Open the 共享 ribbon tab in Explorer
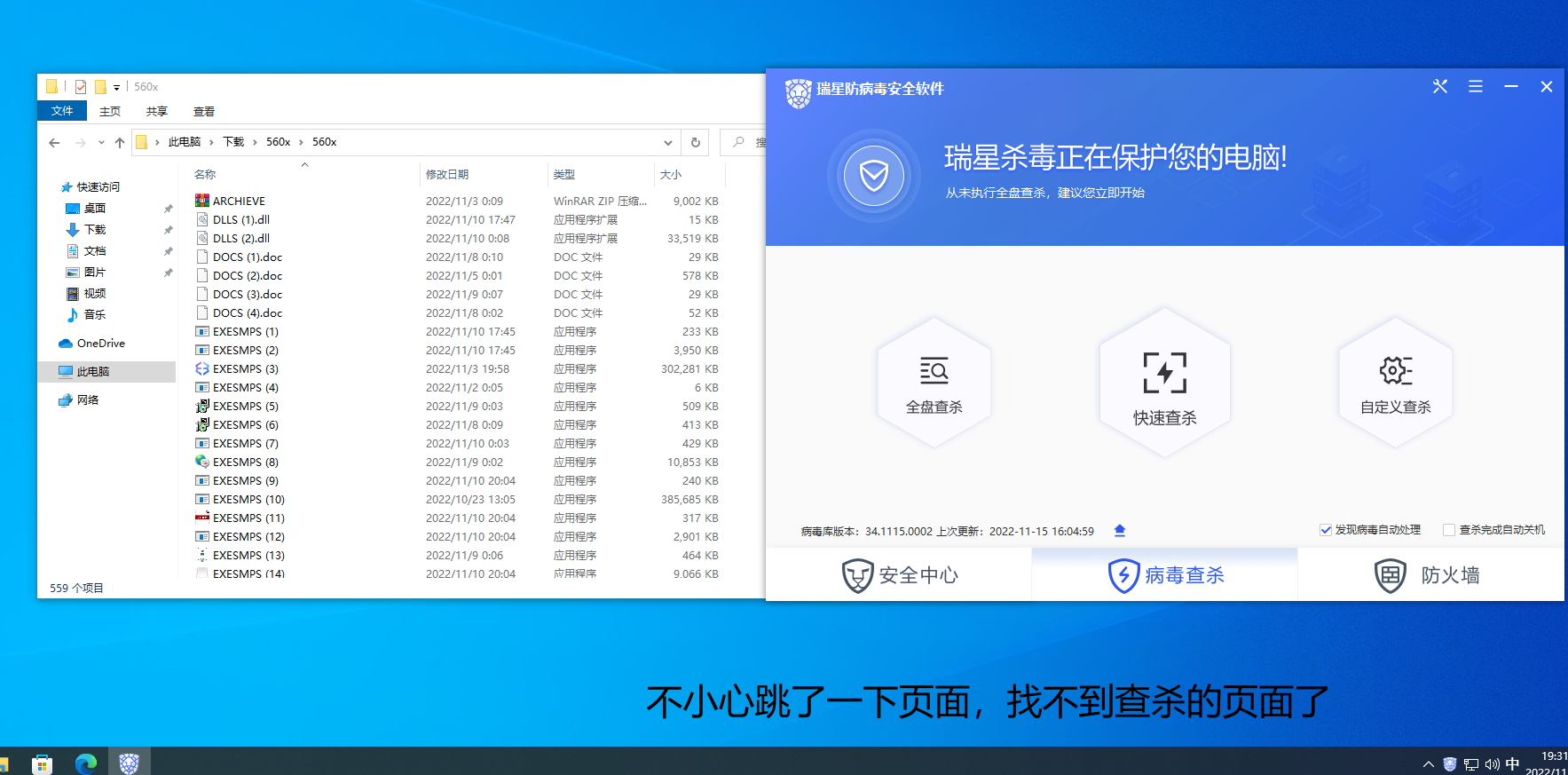1568x775 pixels. (157, 111)
